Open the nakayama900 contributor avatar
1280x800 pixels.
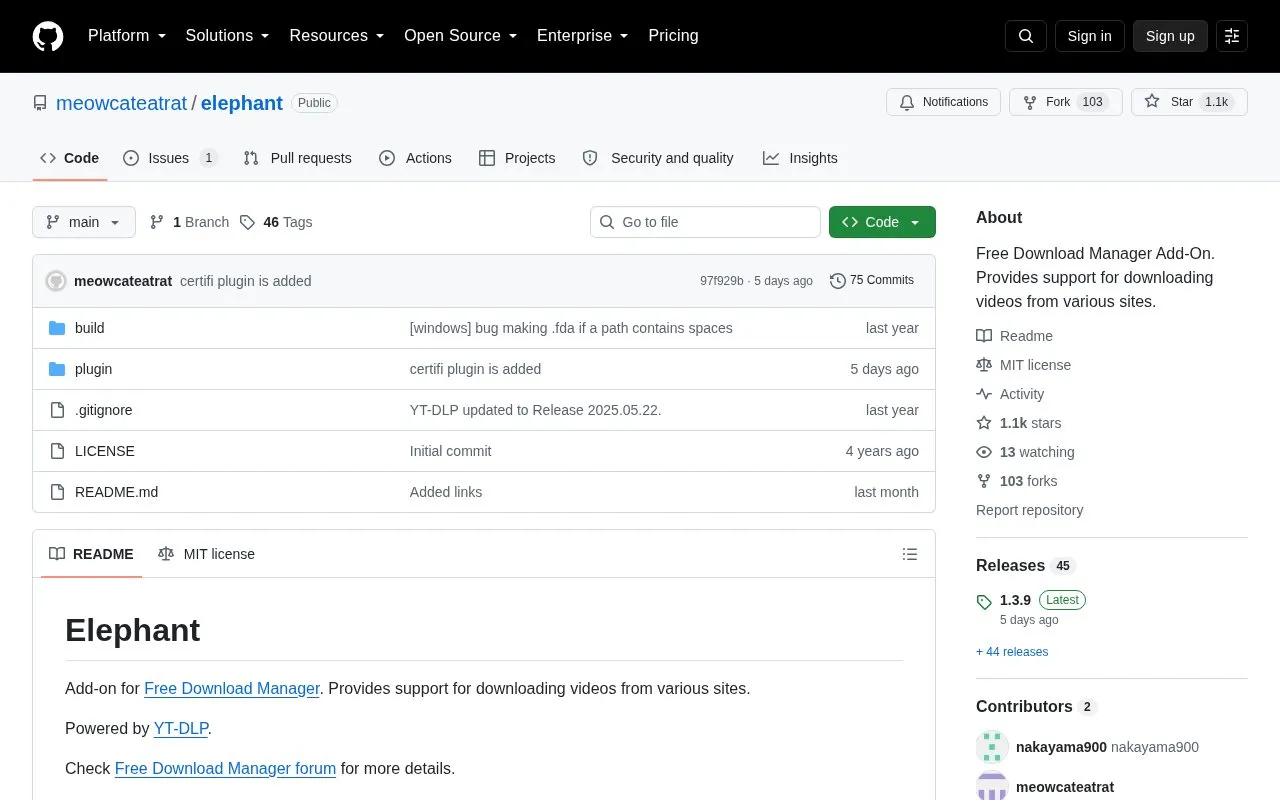point(992,747)
